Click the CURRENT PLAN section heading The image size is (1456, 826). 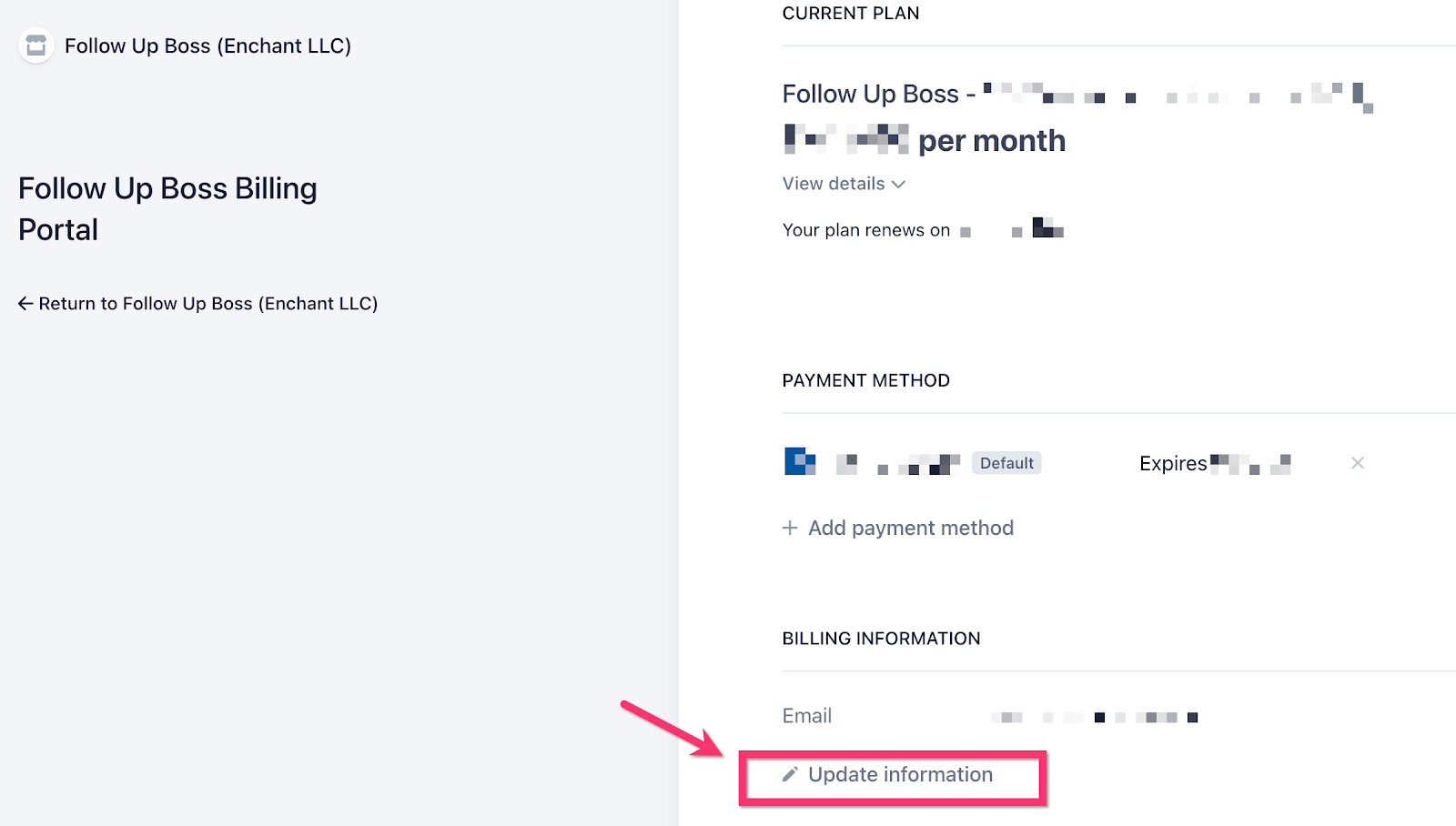851,14
